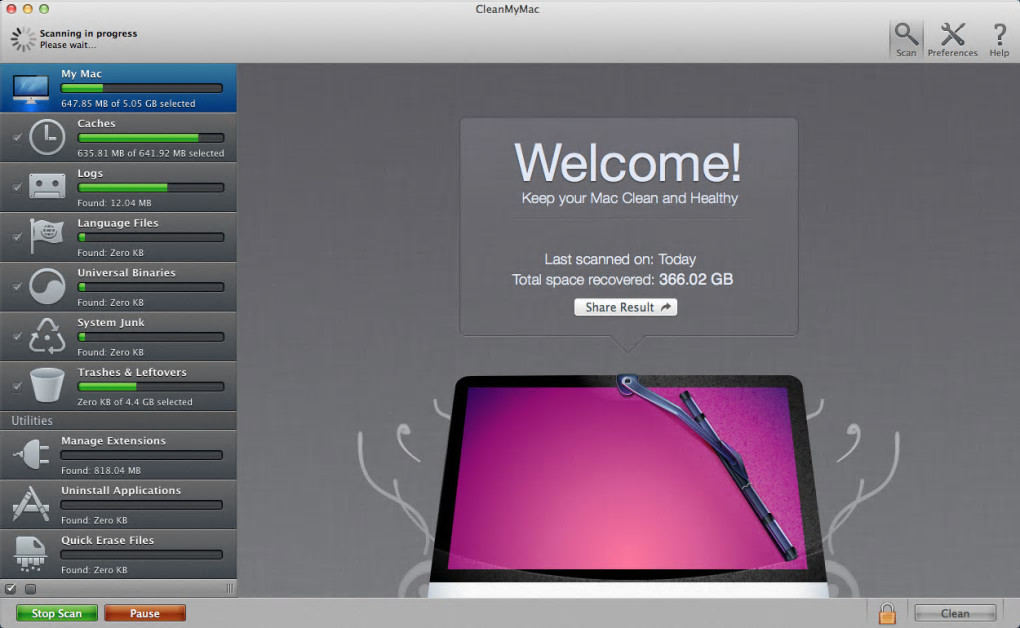Click the My Mac monitor icon
The image size is (1020, 628).
(31, 90)
